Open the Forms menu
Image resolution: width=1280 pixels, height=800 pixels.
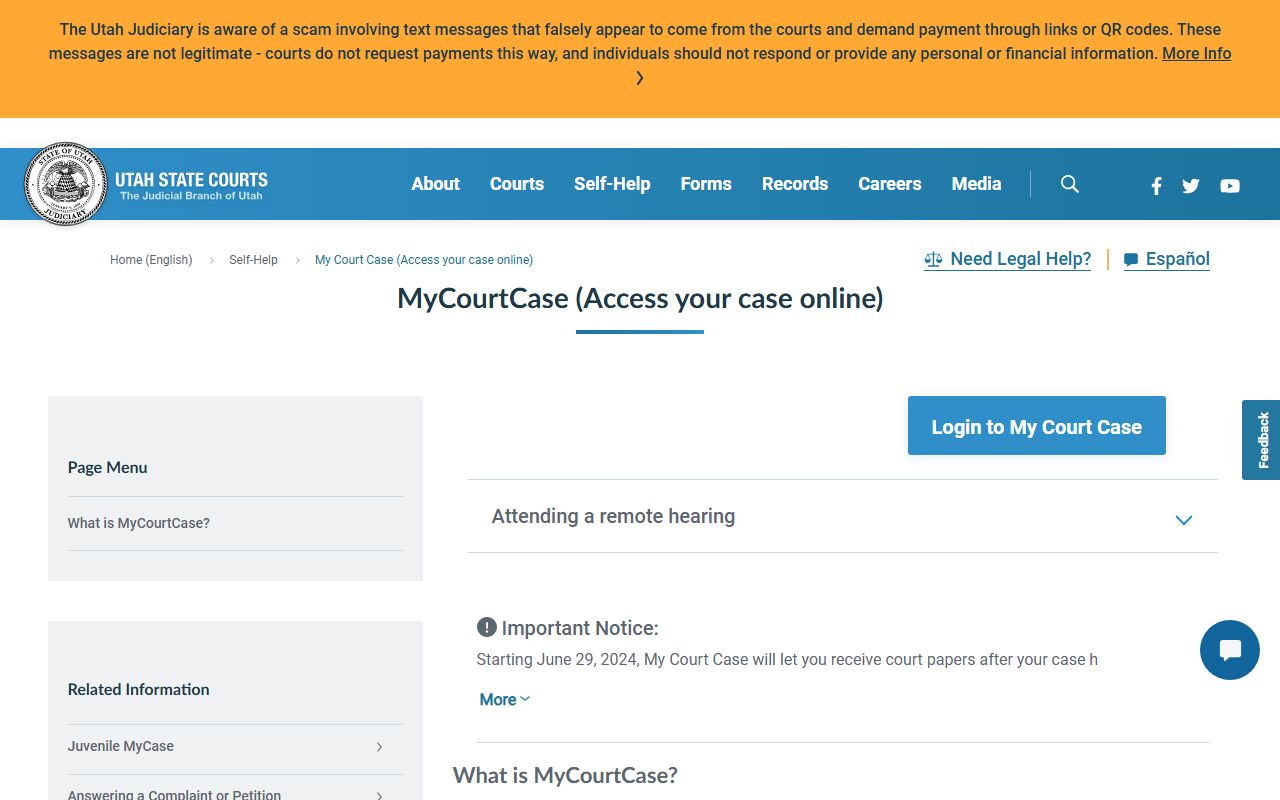tap(706, 184)
